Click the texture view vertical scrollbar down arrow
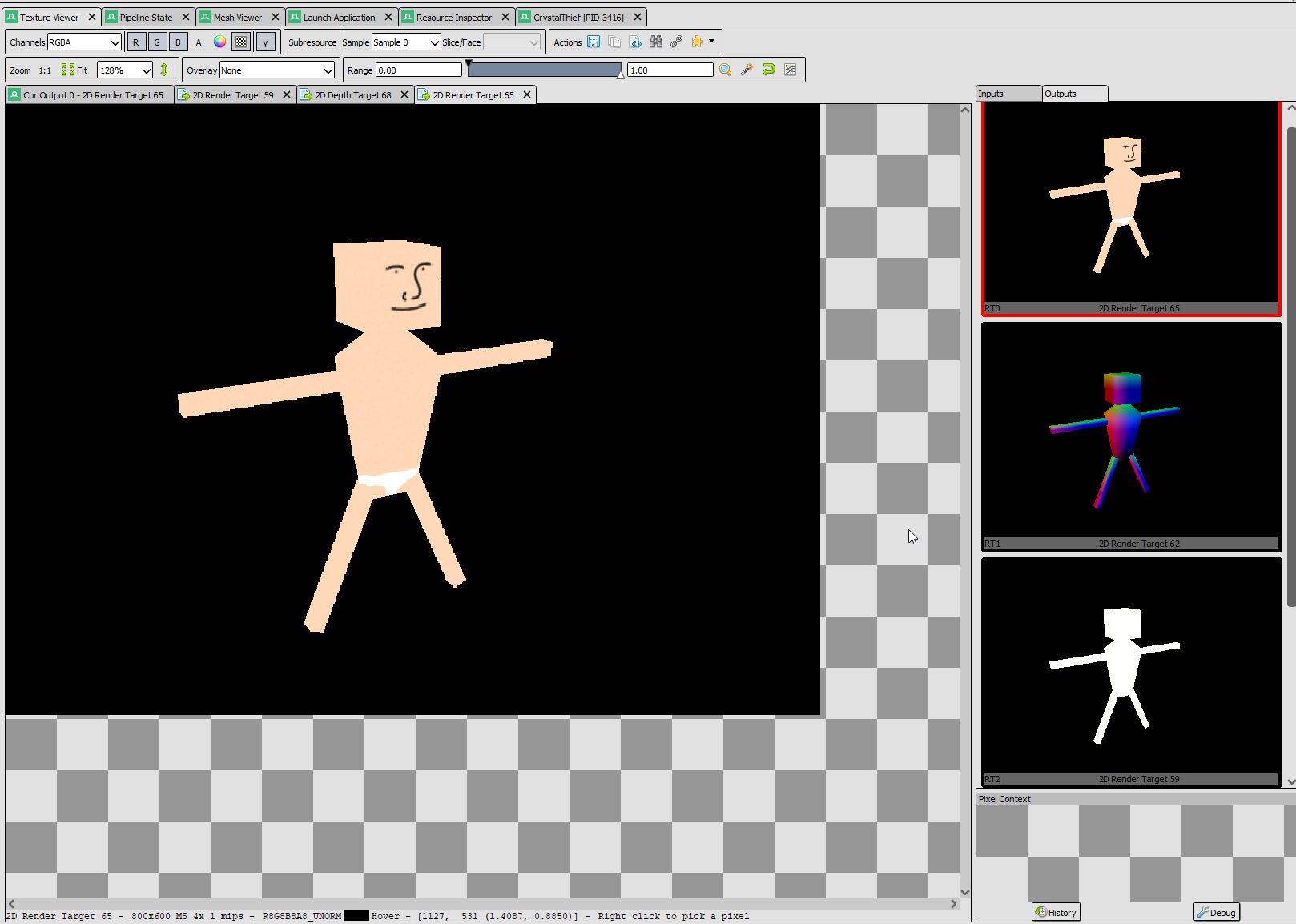 pyautogui.click(x=965, y=892)
